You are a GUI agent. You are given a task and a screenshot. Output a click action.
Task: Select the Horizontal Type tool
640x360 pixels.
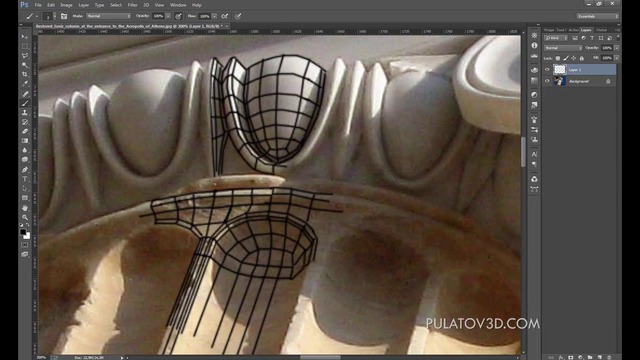(x=25, y=179)
